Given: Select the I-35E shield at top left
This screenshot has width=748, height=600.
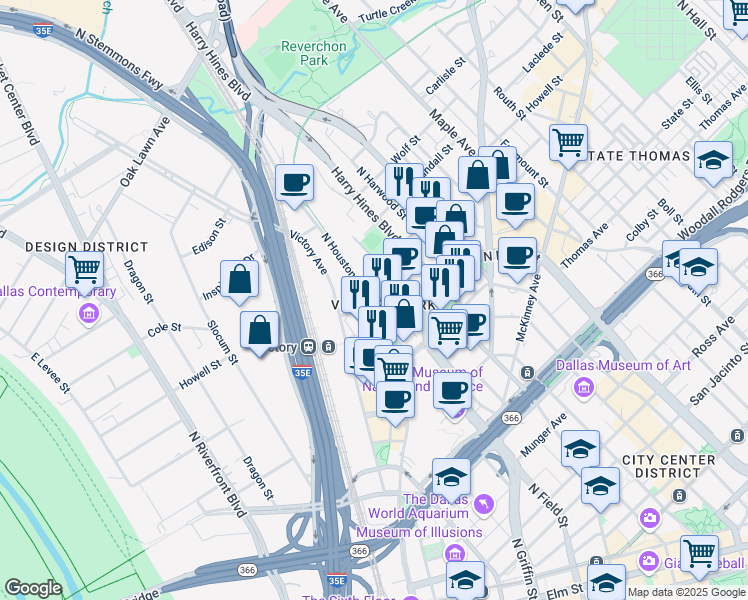Looking at the screenshot, I should pyautogui.click(x=43, y=30).
